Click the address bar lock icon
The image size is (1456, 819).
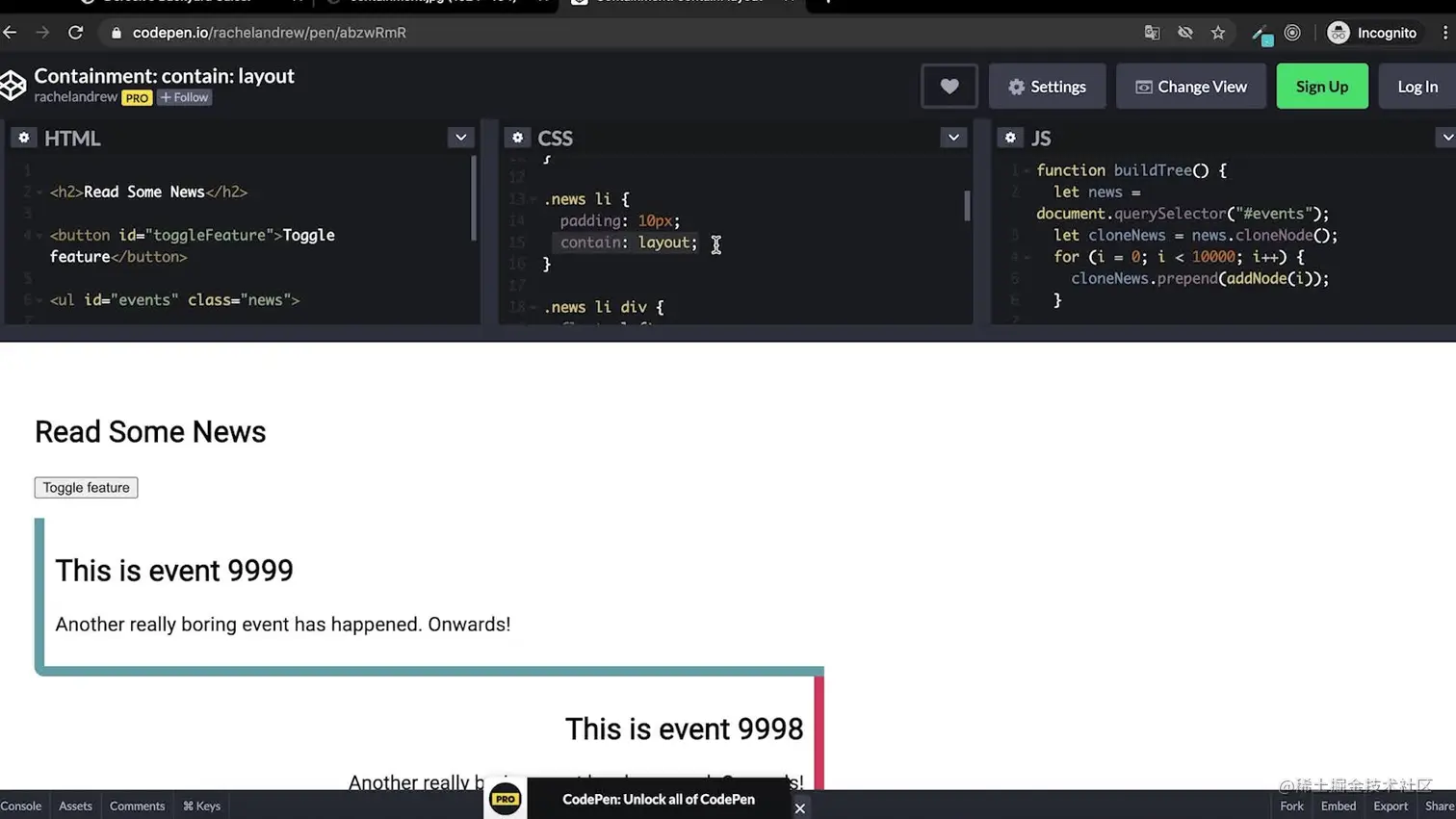117,33
